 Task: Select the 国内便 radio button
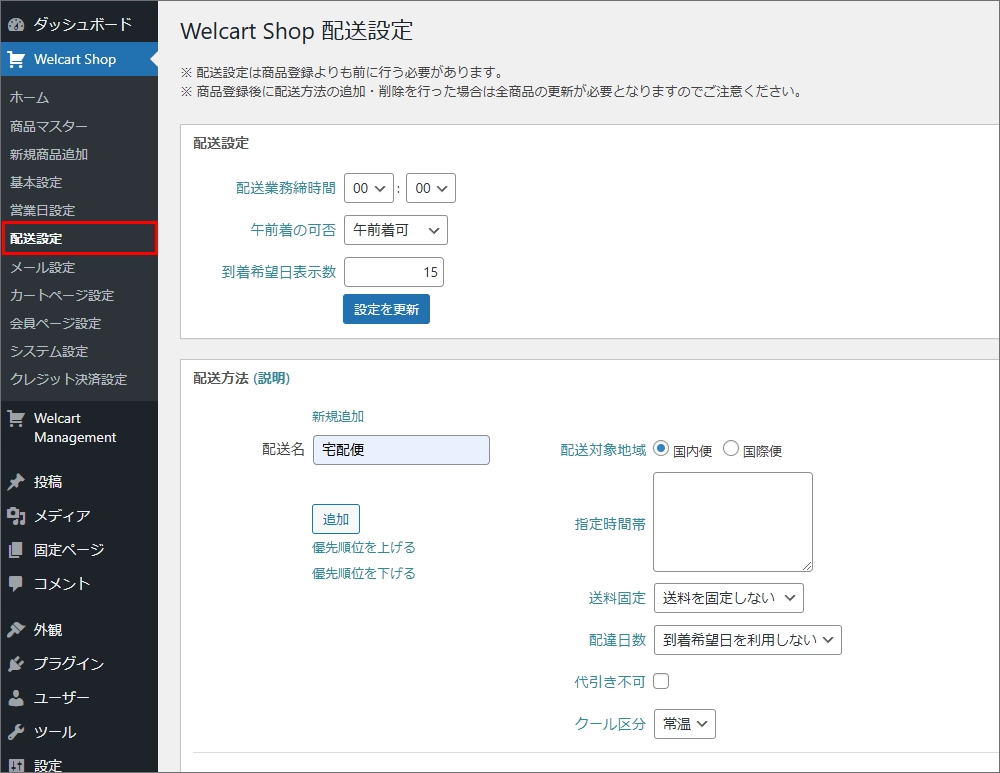tap(661, 449)
